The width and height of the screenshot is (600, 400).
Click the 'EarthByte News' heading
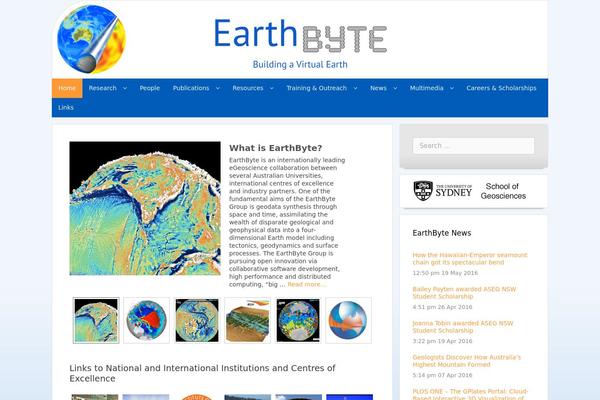(442, 233)
